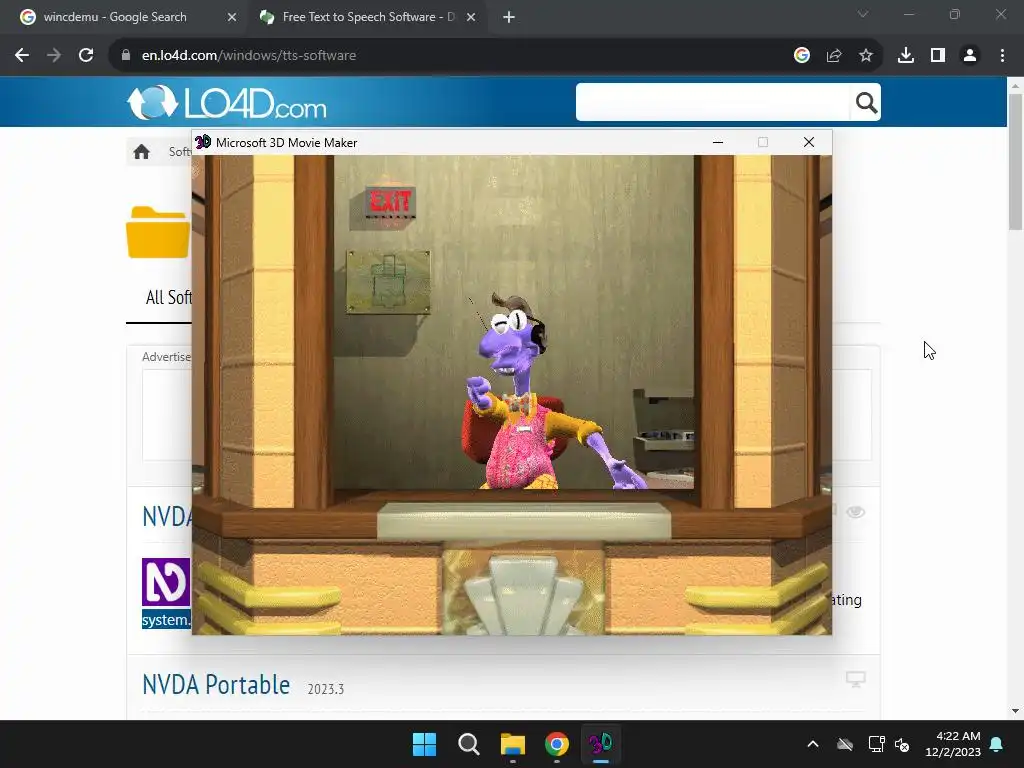Click the address bar showing en.lo4d.com URL
This screenshot has height=768, width=1024.
(x=451, y=56)
